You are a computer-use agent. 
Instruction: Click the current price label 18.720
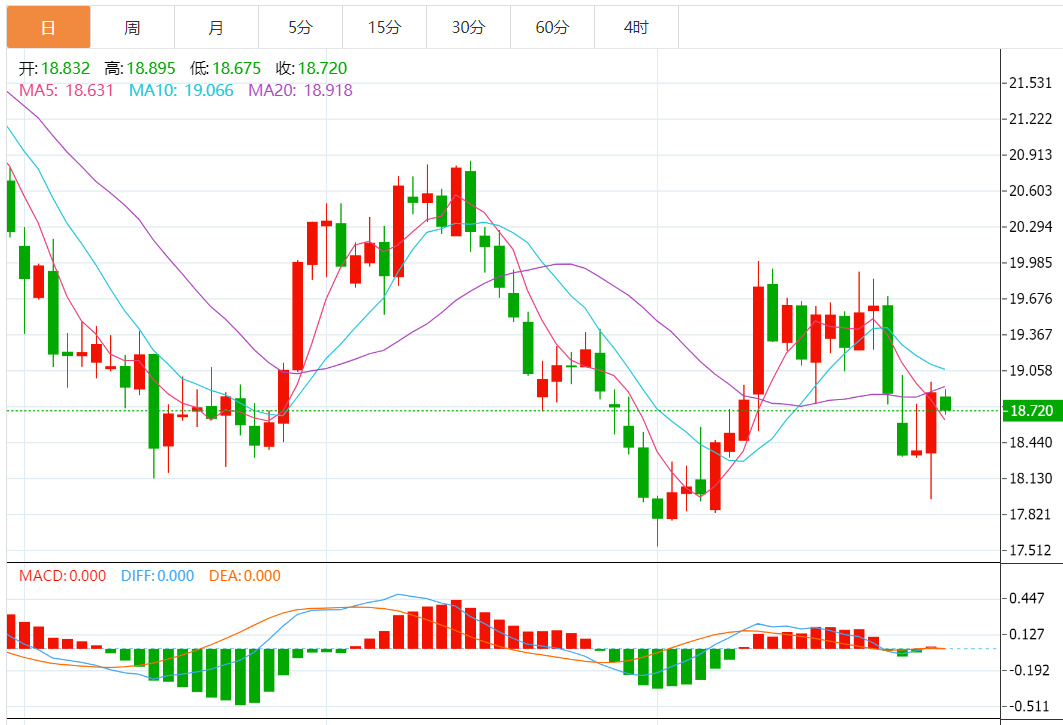[x=1032, y=410]
